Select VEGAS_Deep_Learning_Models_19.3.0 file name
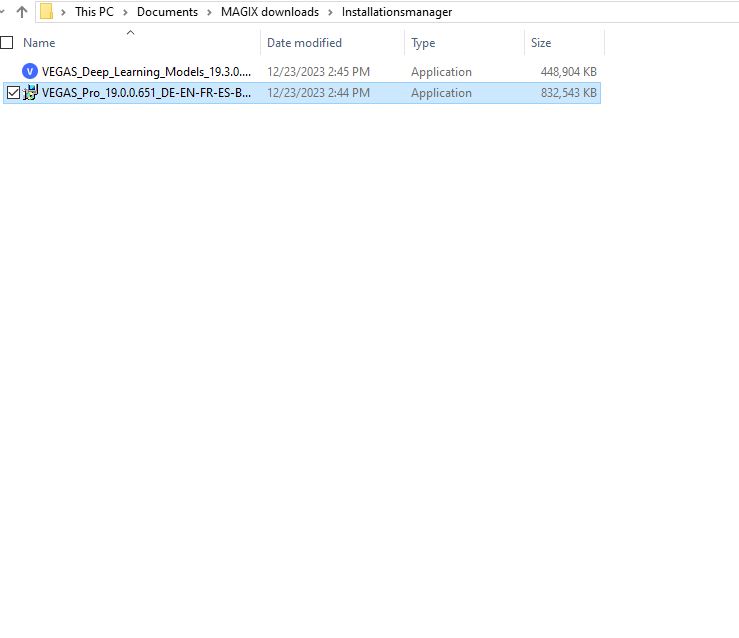The width and height of the screenshot is (739, 638). [146, 72]
